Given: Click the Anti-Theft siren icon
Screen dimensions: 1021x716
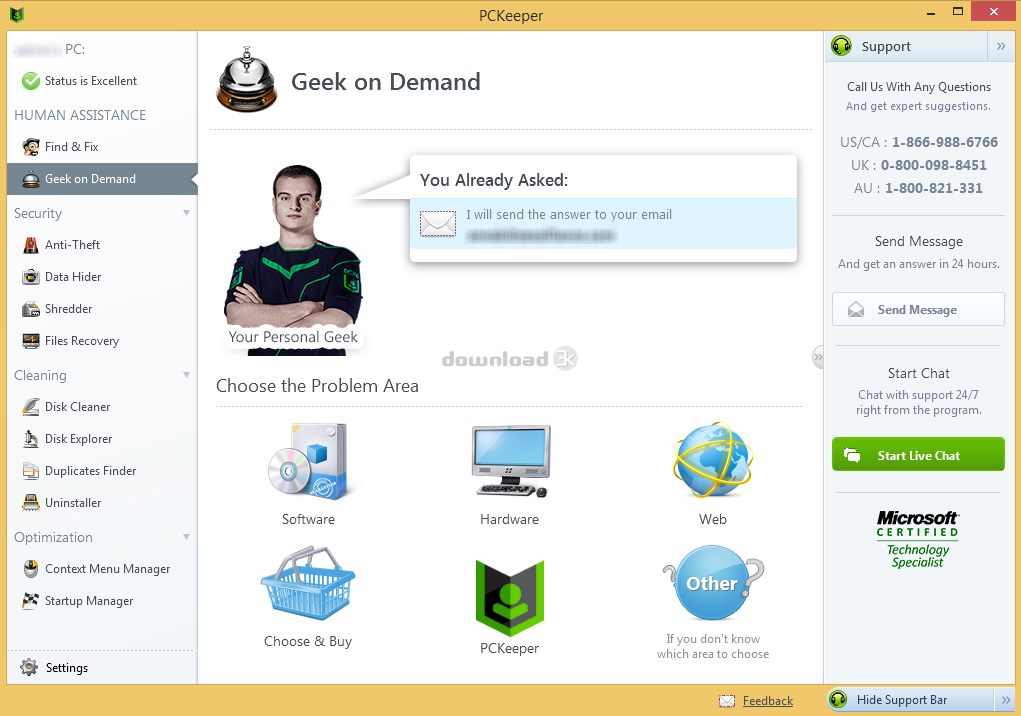Looking at the screenshot, I should pos(31,245).
